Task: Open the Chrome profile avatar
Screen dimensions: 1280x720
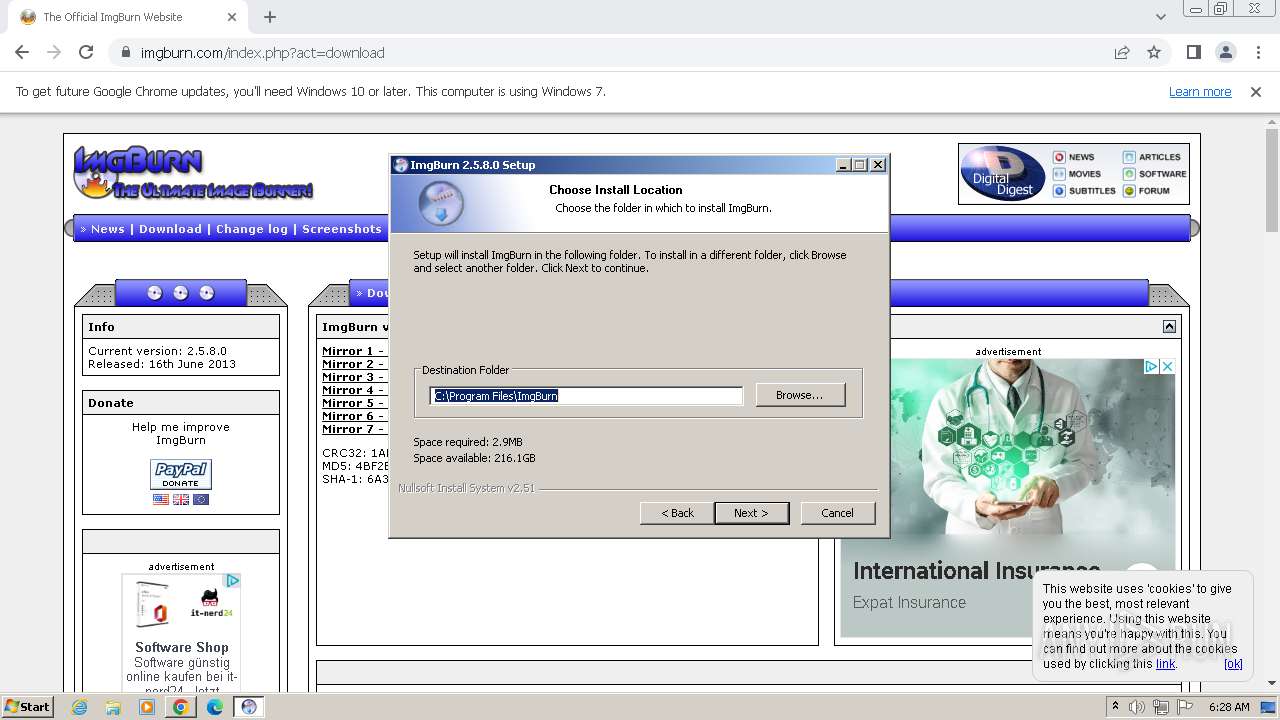Action: [1226, 53]
